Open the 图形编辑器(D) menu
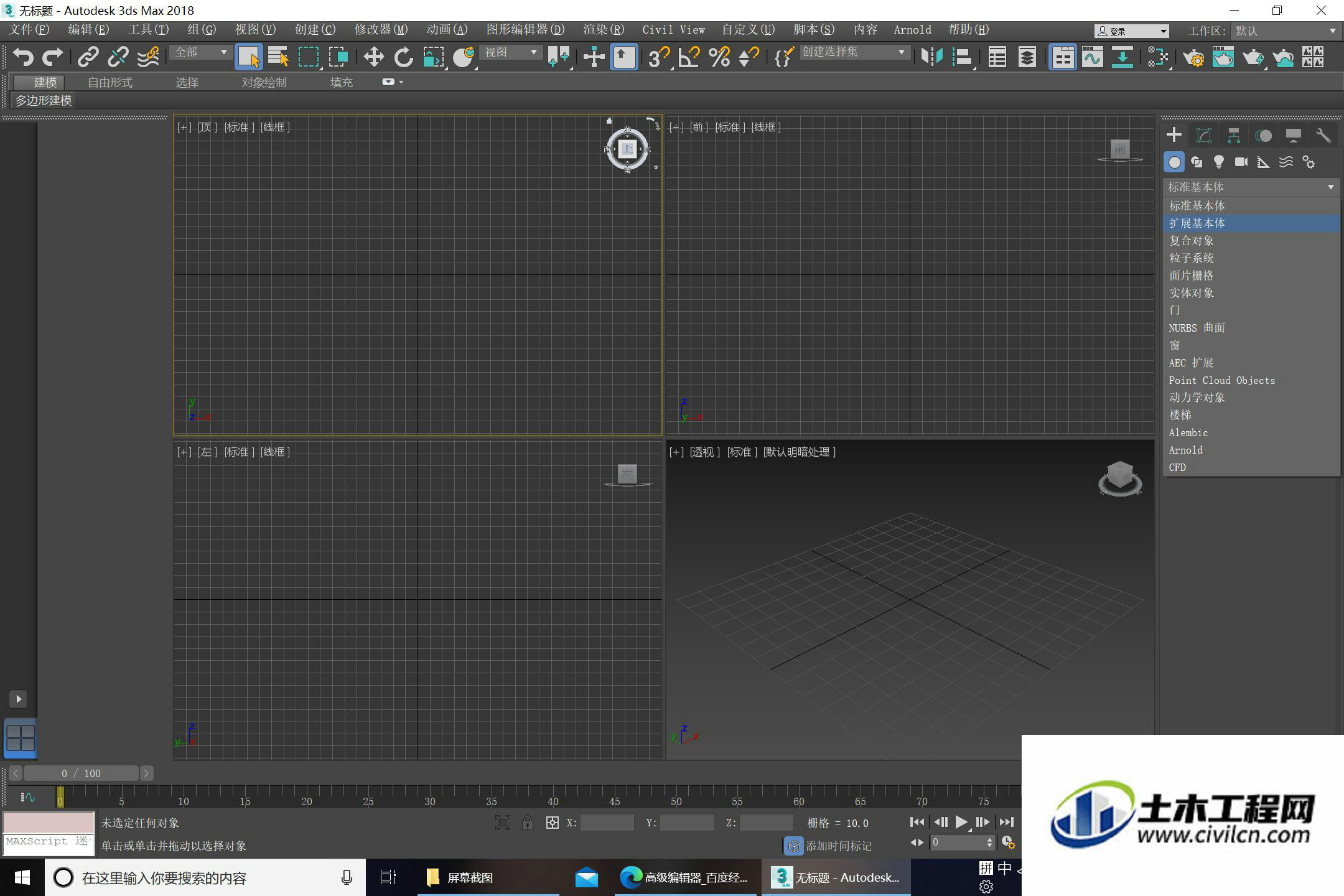The height and width of the screenshot is (896, 1344). [525, 29]
